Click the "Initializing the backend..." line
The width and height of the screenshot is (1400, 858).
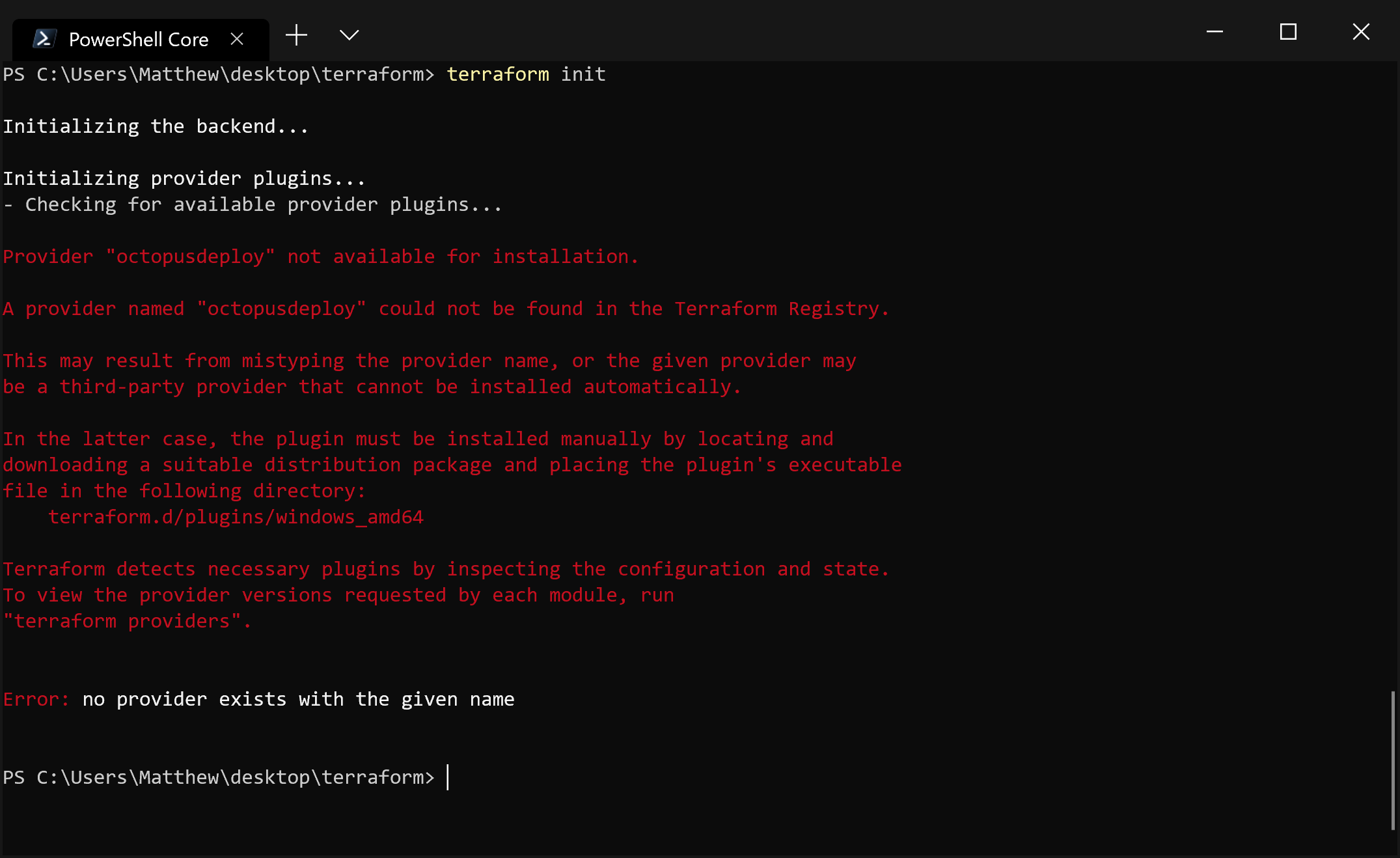click(156, 126)
